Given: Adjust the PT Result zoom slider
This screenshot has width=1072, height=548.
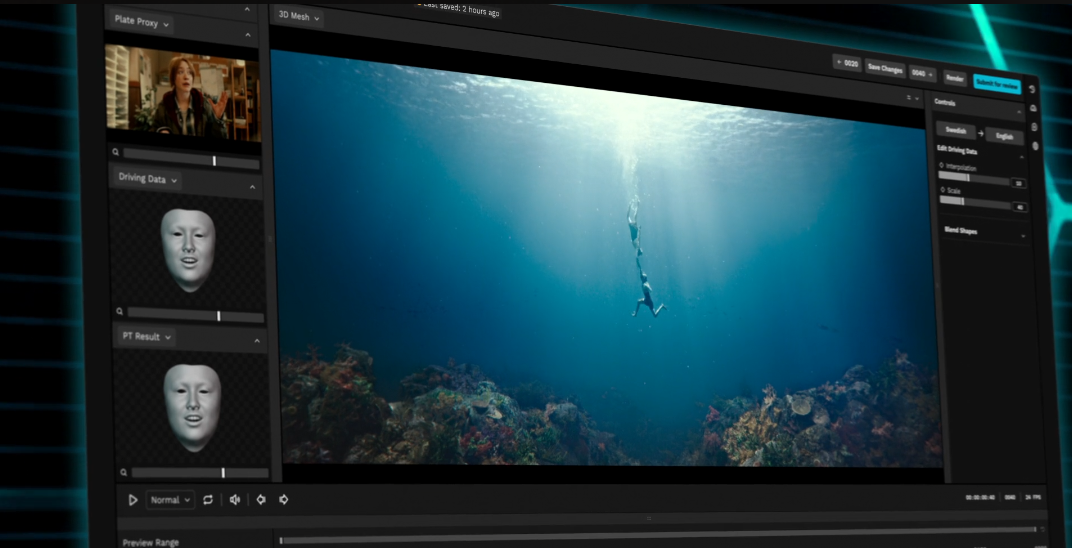Looking at the screenshot, I should [200, 473].
